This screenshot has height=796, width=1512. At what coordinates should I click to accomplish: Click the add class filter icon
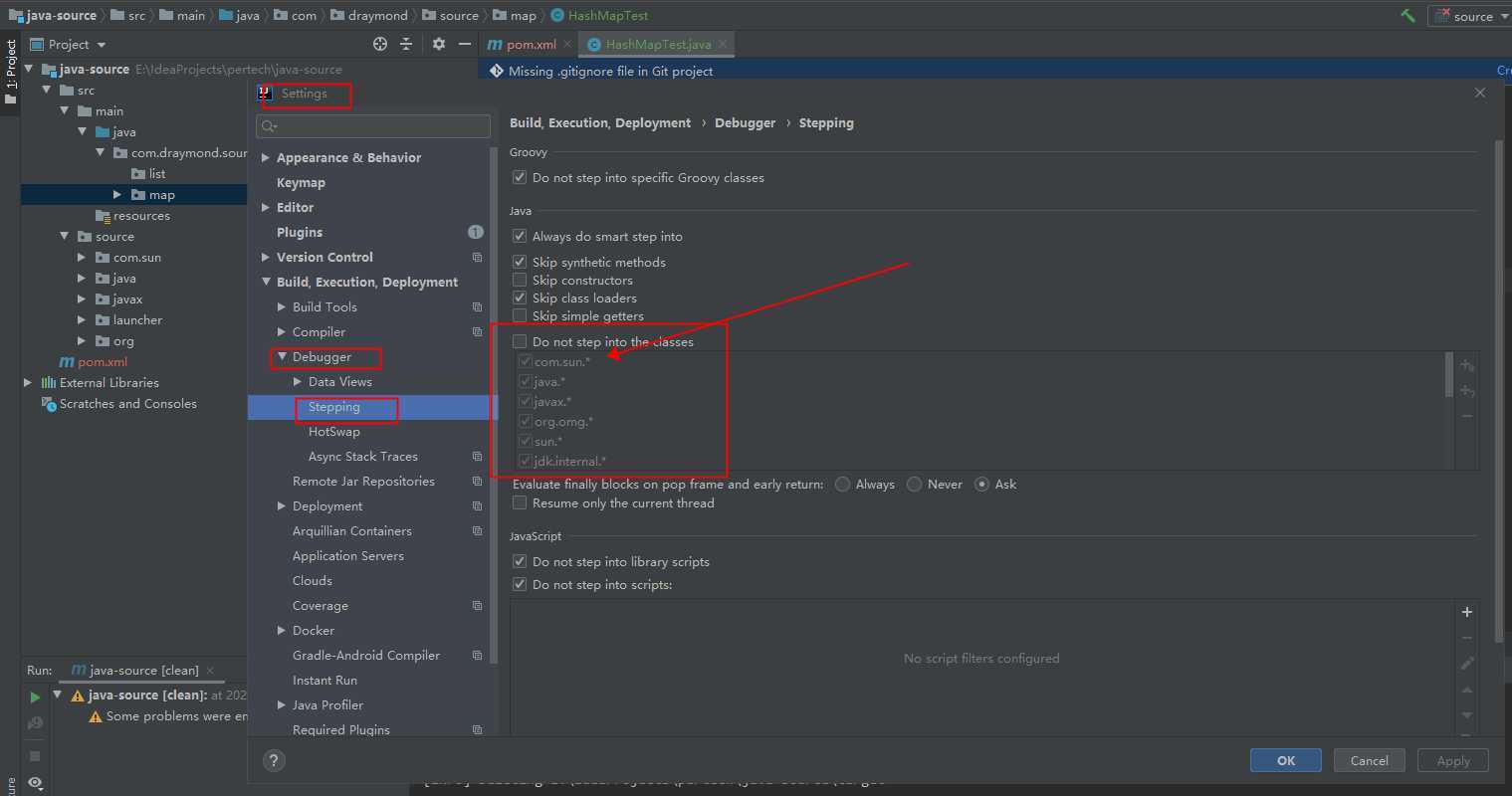tap(1466, 365)
